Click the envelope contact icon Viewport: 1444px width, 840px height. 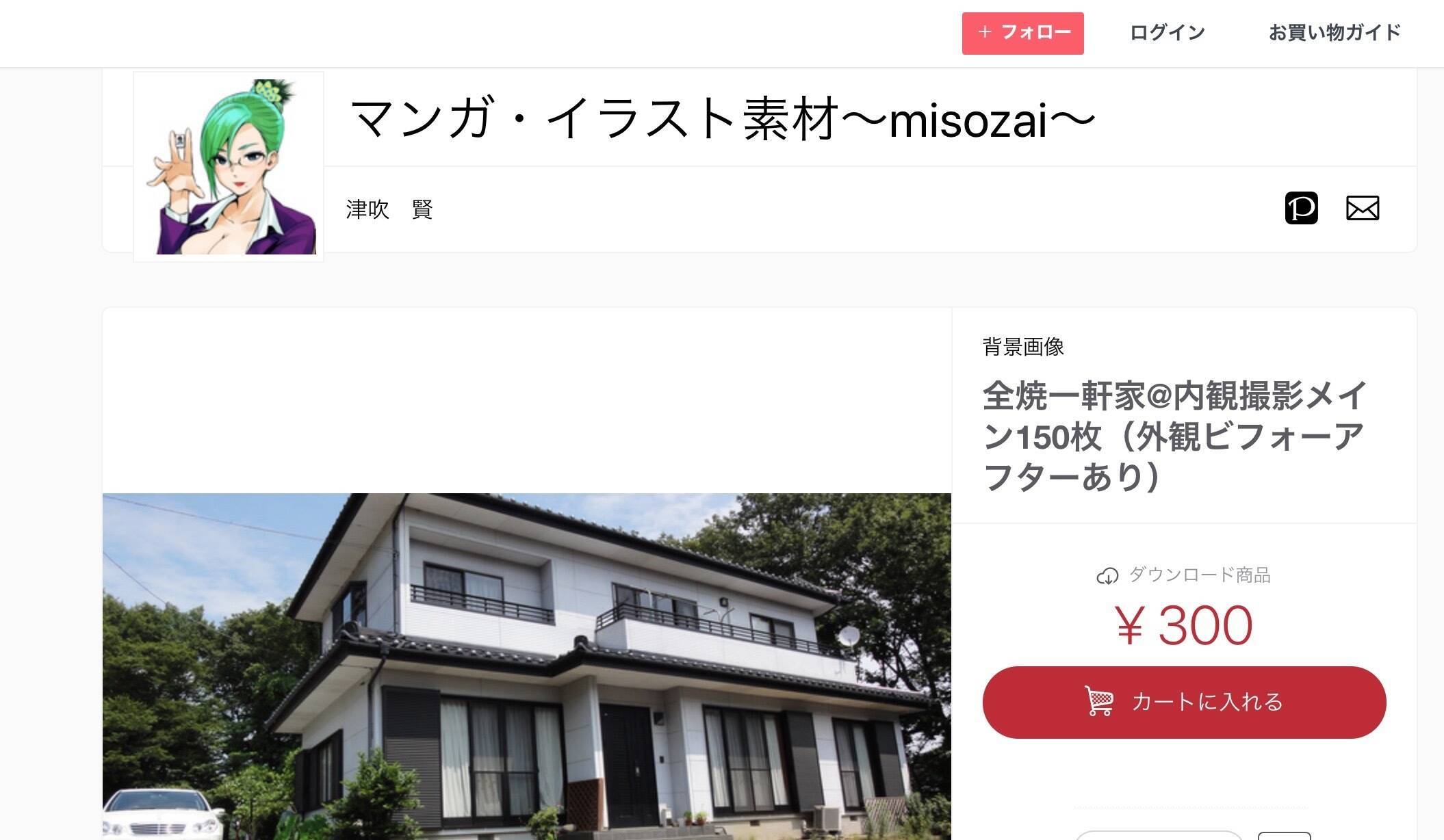tap(1363, 208)
